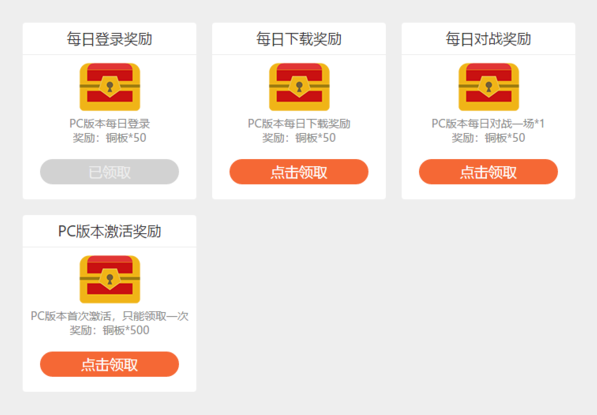Select the PC版本激活奖励 card title
Viewport: 597px width, 415px height.
coord(109,231)
